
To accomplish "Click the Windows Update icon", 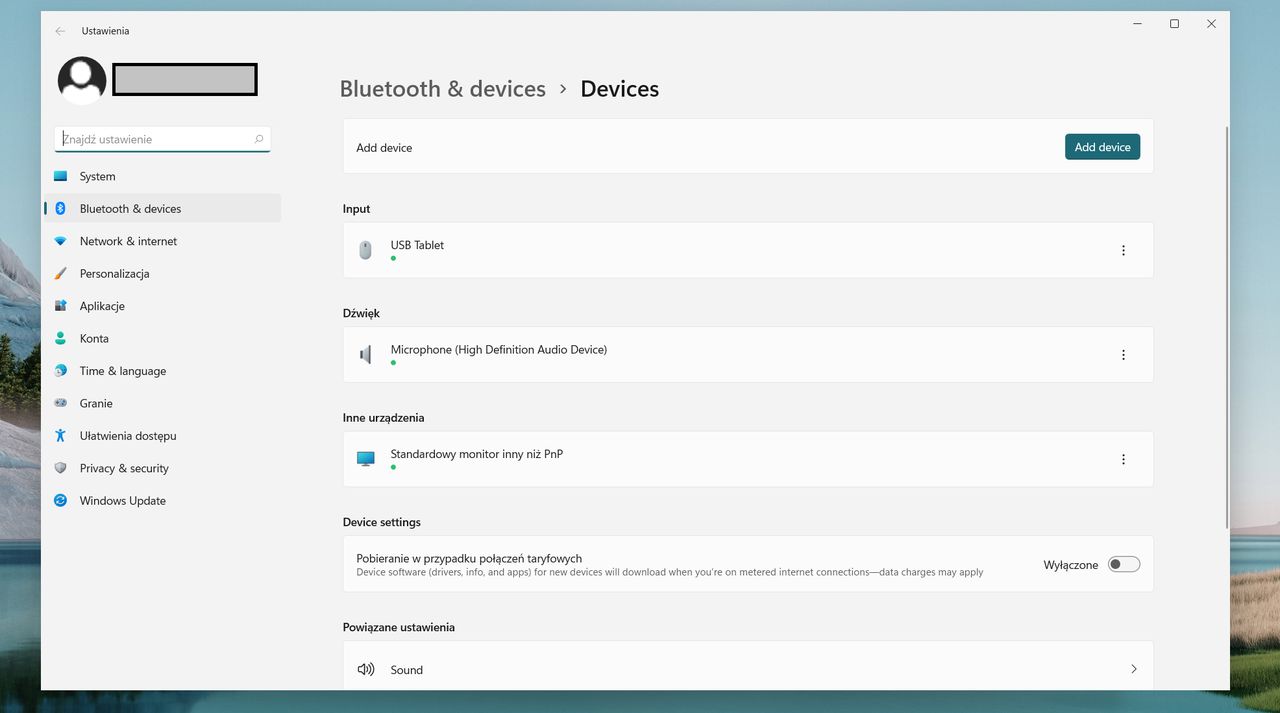I will (x=61, y=500).
